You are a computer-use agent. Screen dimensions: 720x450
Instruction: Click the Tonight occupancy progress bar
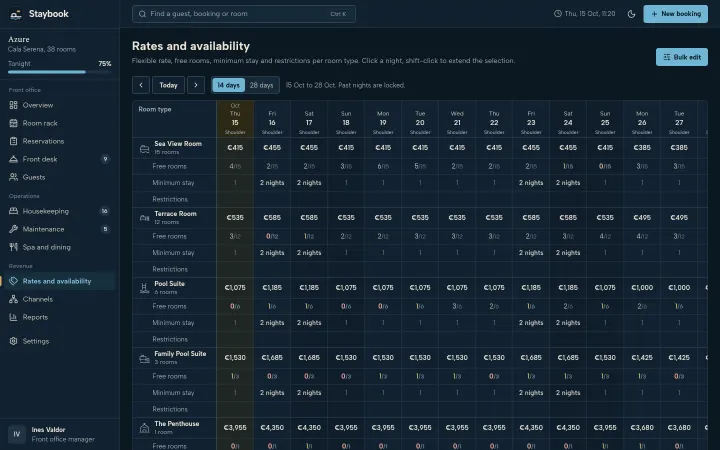(x=59, y=72)
